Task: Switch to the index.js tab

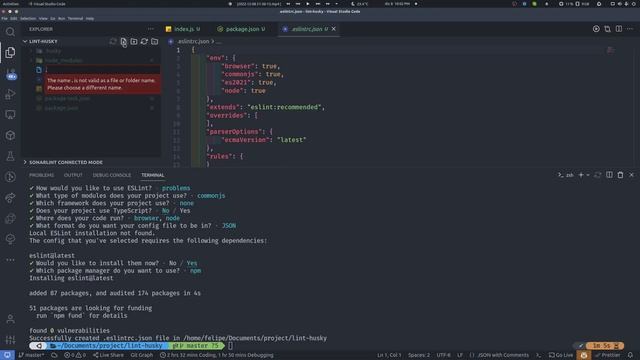Action: point(184,29)
